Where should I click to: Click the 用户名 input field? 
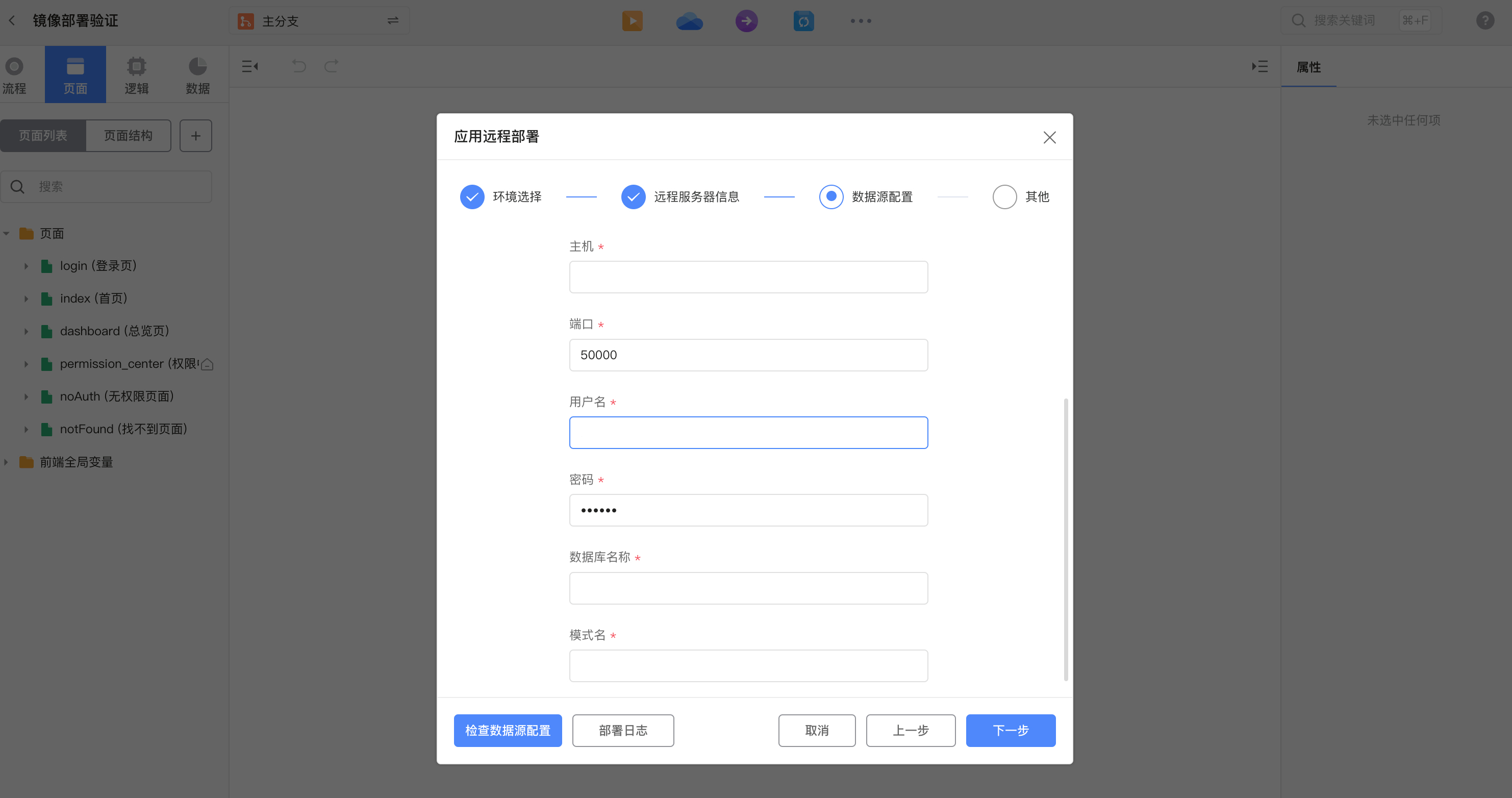[748, 433]
